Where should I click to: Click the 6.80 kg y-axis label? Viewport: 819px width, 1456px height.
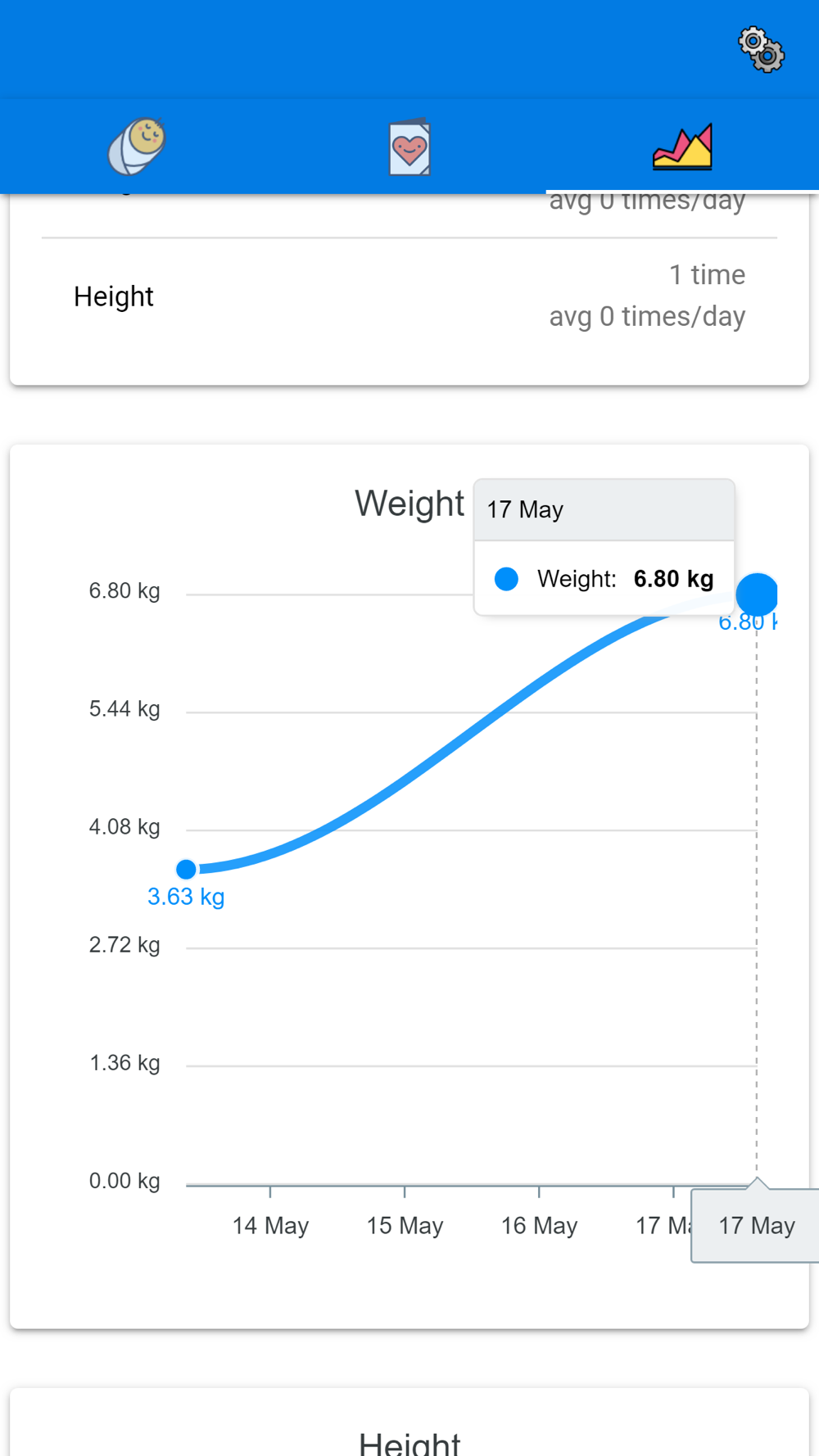tap(124, 590)
